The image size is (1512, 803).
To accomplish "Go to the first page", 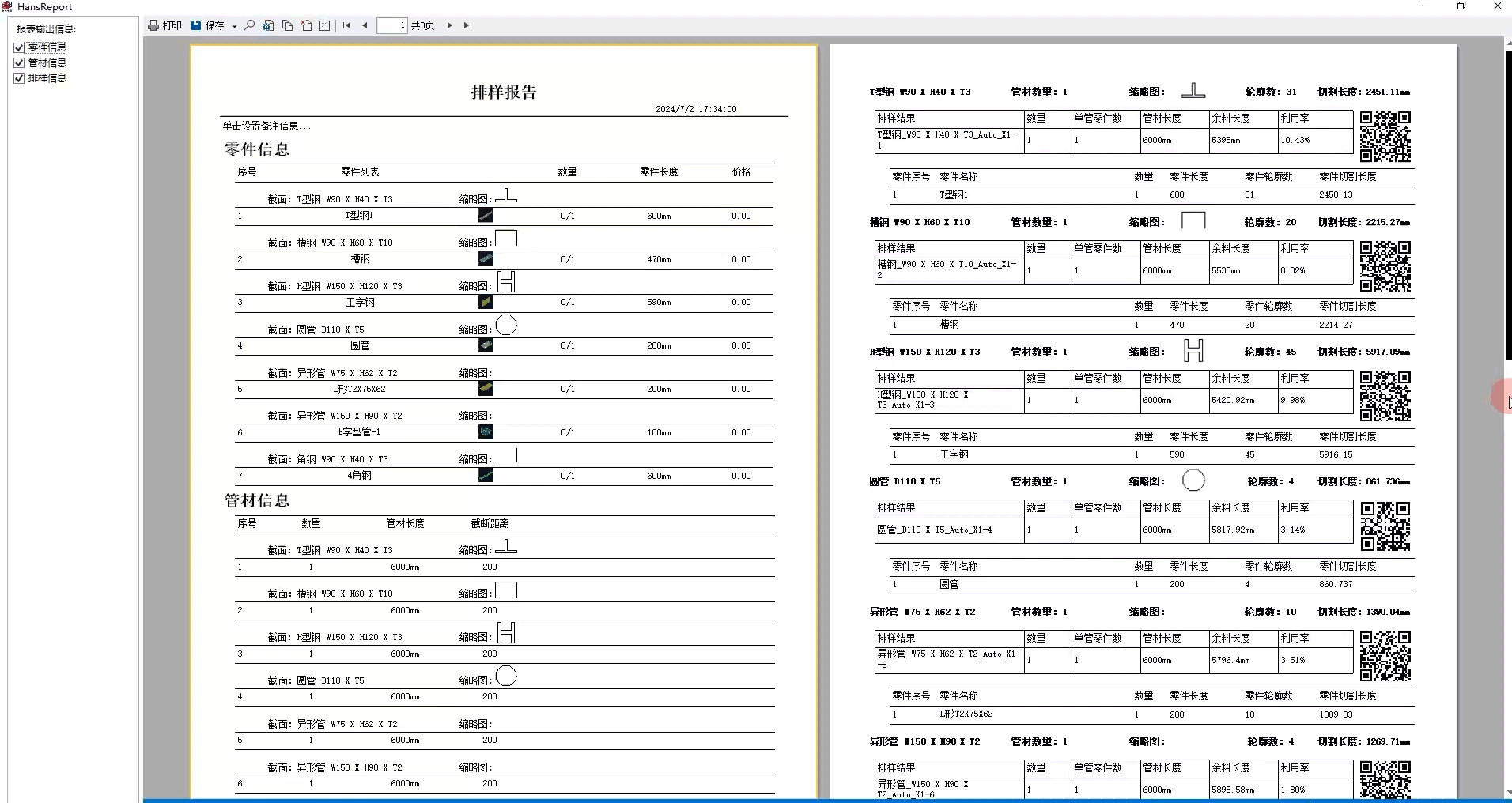I will click(346, 25).
